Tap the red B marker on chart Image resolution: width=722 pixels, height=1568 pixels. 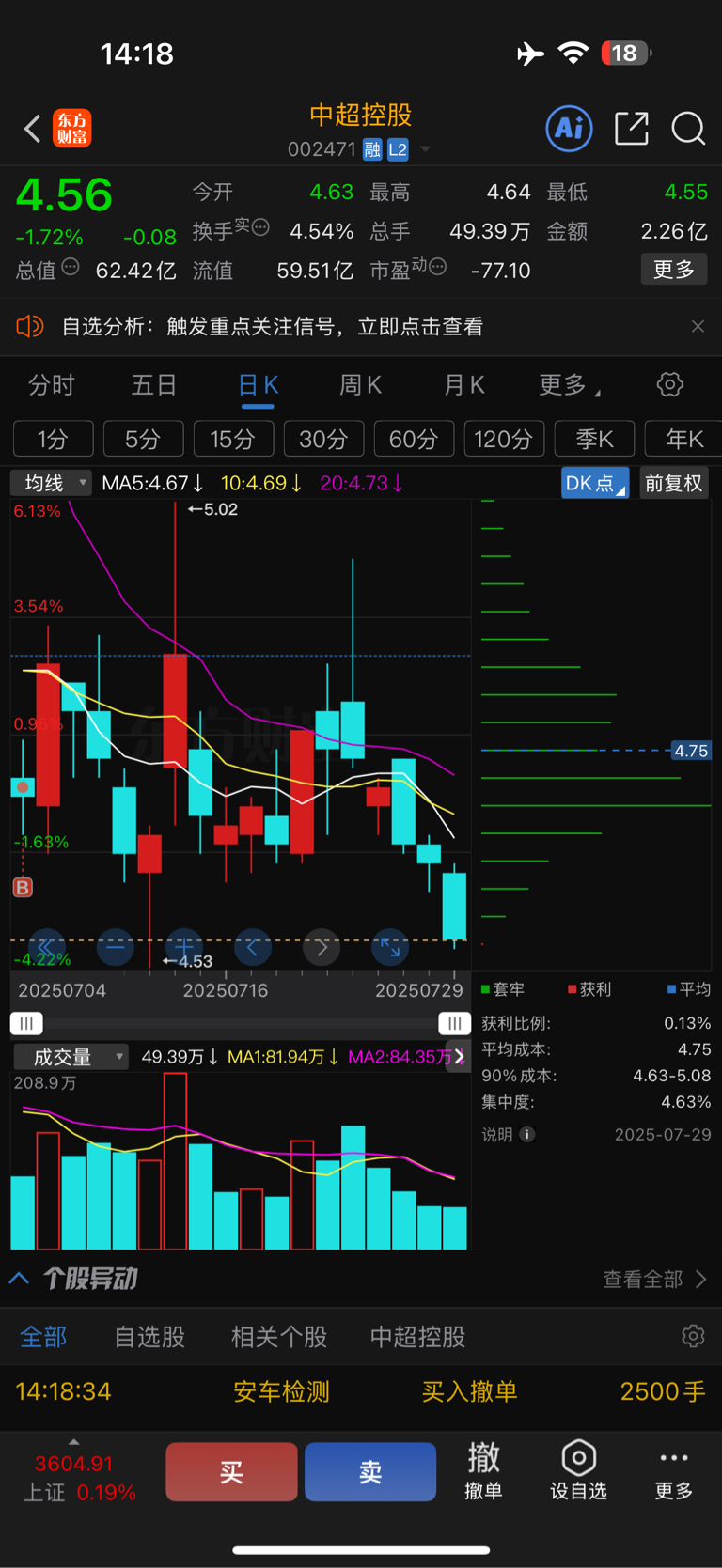[x=23, y=887]
